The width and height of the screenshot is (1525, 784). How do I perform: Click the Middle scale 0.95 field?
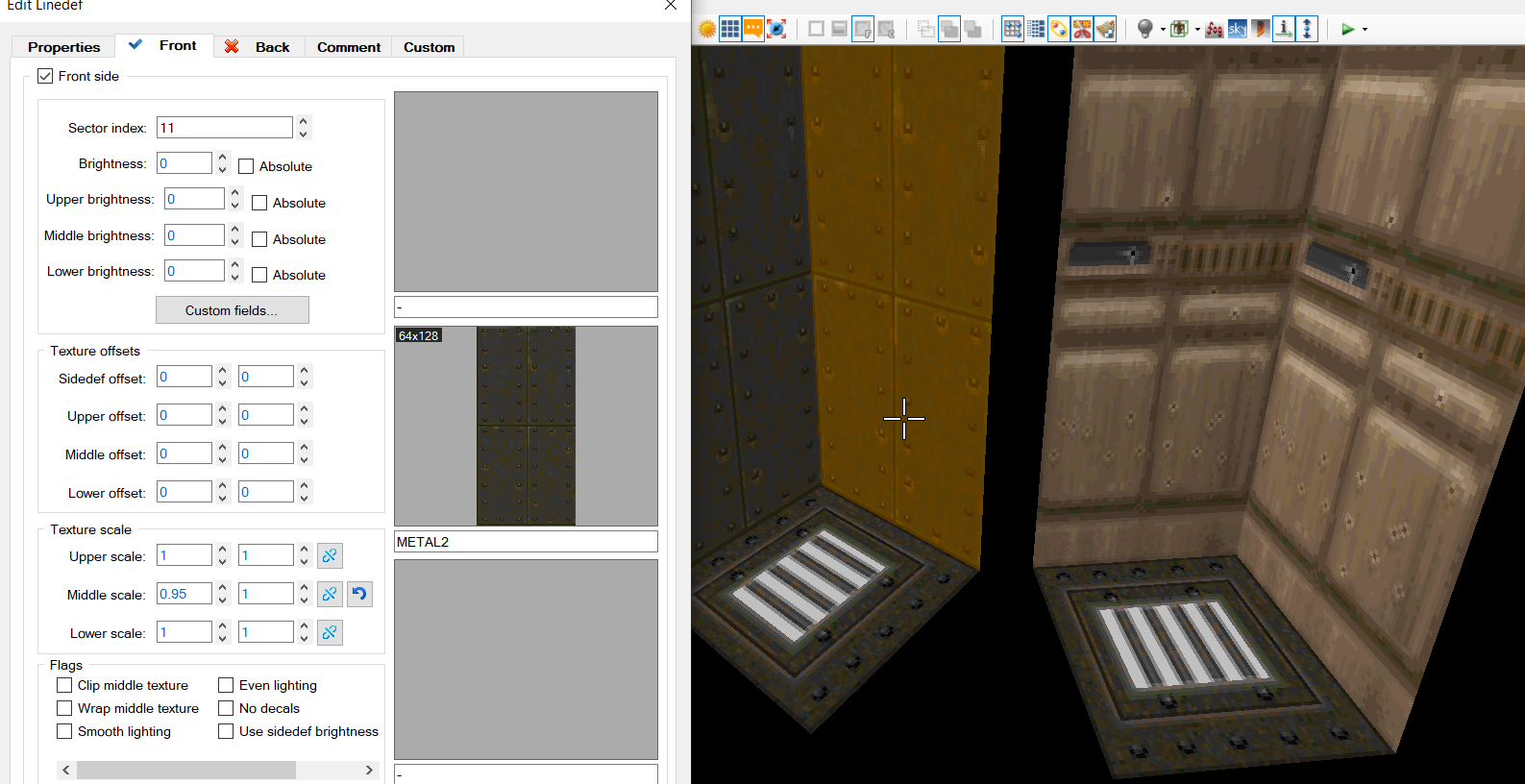pyautogui.click(x=184, y=594)
